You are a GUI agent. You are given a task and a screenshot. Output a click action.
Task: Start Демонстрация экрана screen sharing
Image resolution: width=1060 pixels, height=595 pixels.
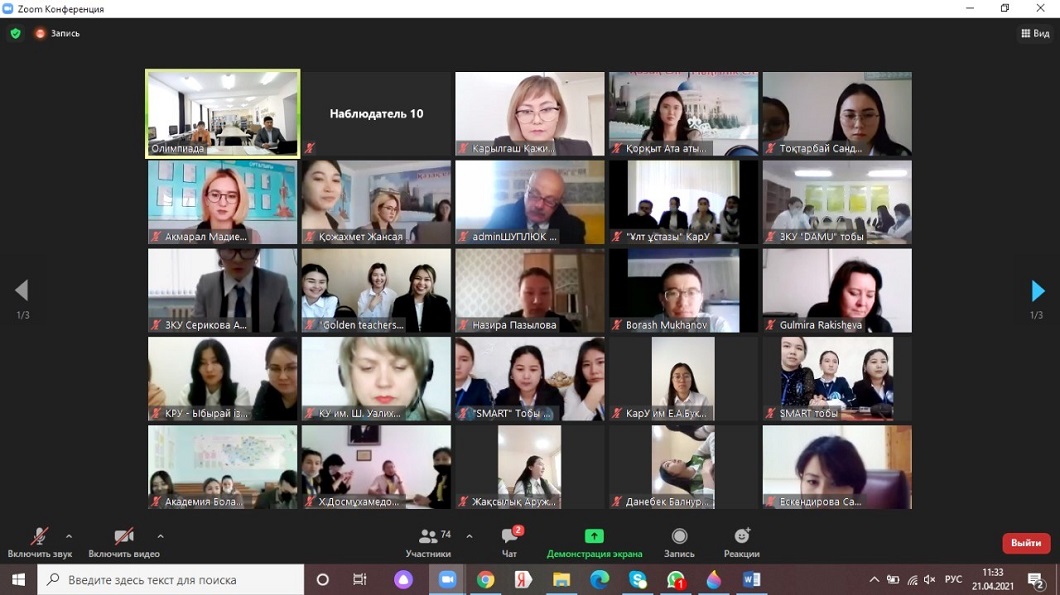point(594,542)
